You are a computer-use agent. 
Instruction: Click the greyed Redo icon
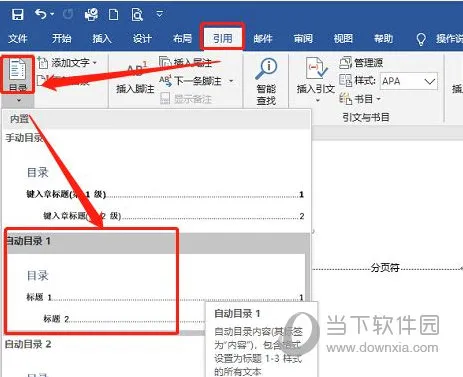pyautogui.click(x=68, y=14)
